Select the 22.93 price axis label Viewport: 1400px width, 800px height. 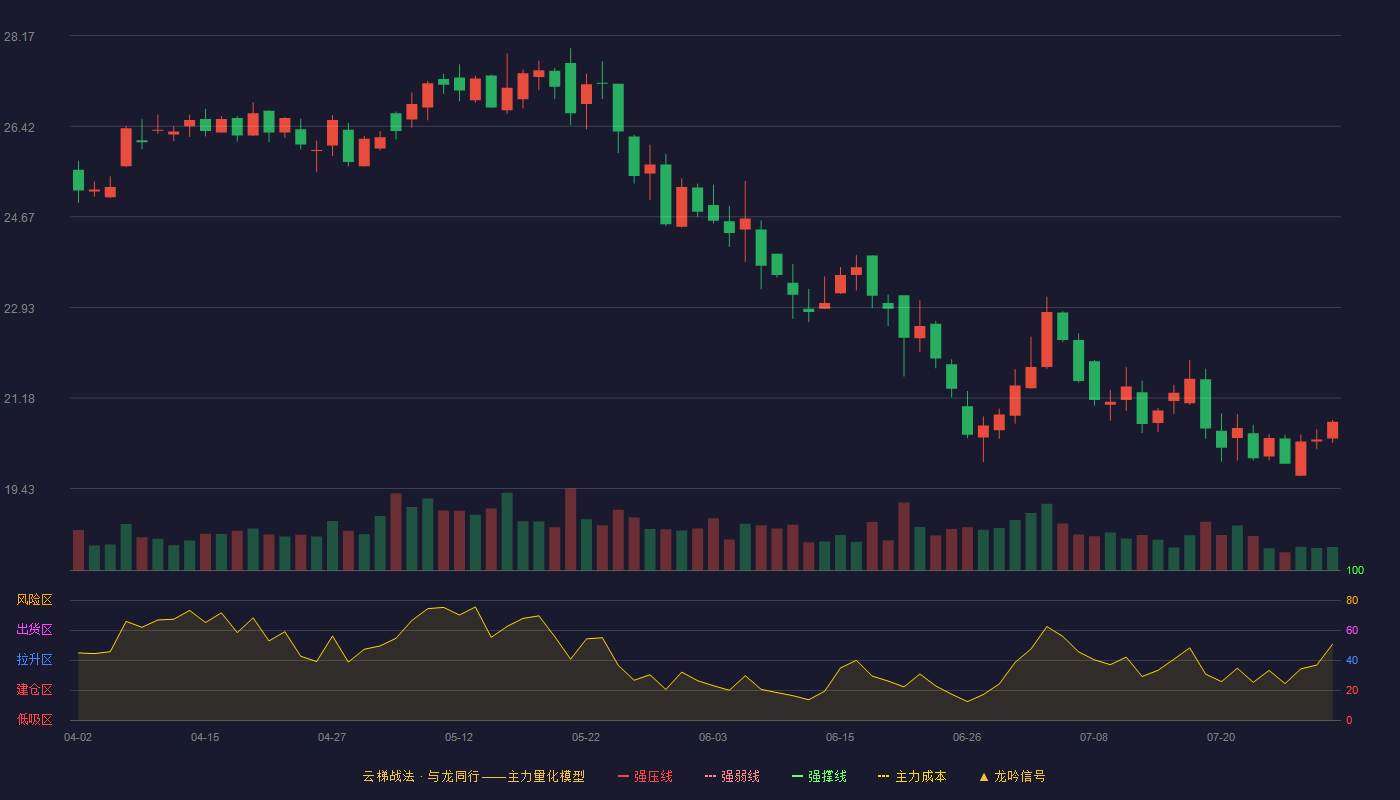[x=20, y=308]
